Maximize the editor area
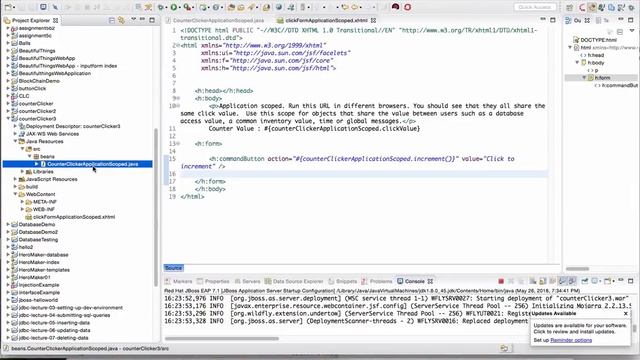This screenshot has width=640, height=360. point(553,20)
